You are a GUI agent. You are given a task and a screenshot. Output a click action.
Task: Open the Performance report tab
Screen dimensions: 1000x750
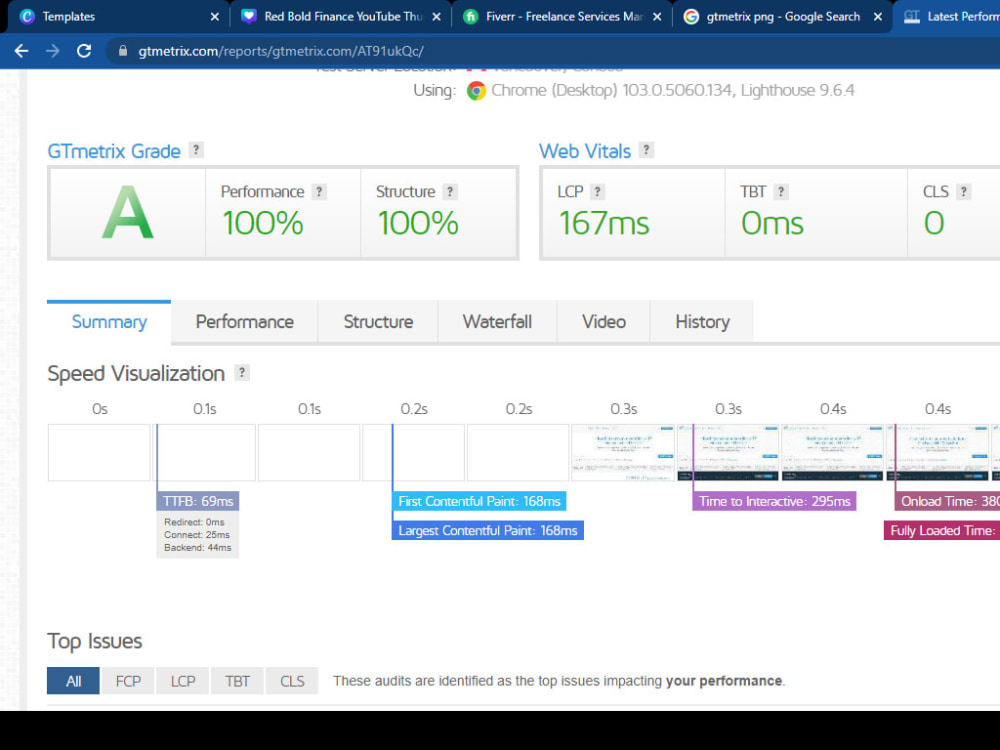coord(245,322)
